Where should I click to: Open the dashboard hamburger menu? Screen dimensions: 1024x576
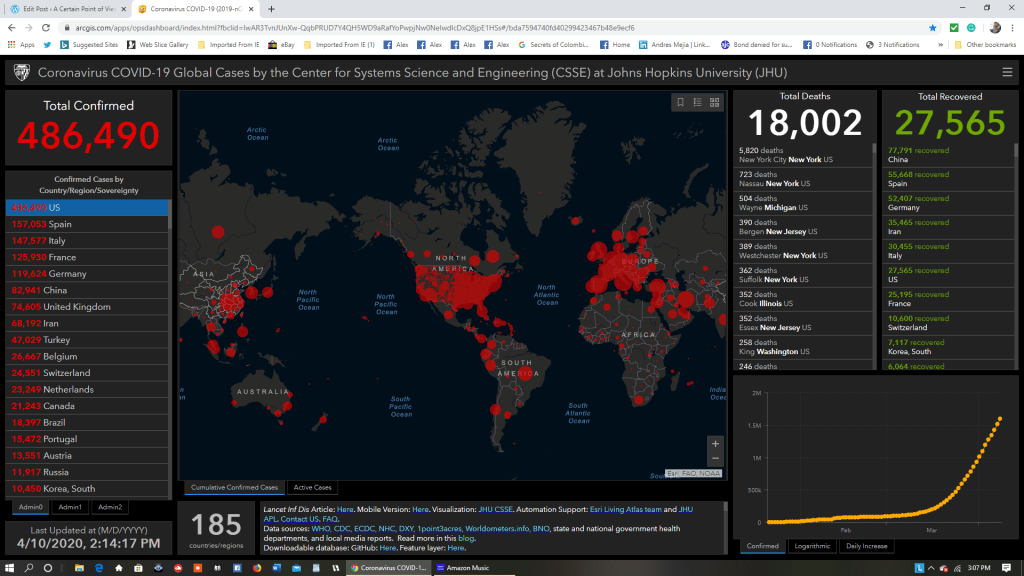(1007, 72)
